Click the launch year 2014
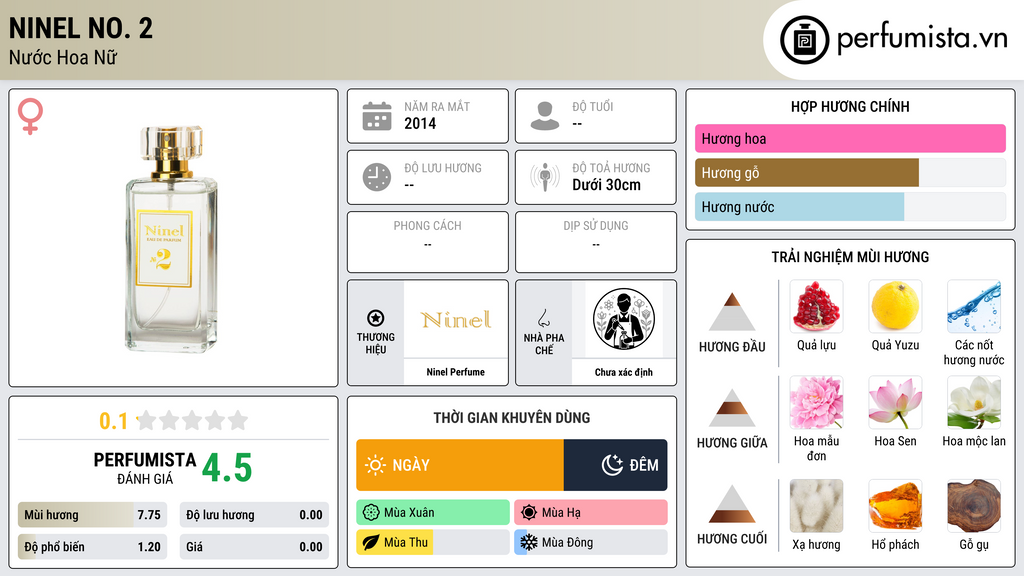This screenshot has height=576, width=1024. click(x=420, y=123)
